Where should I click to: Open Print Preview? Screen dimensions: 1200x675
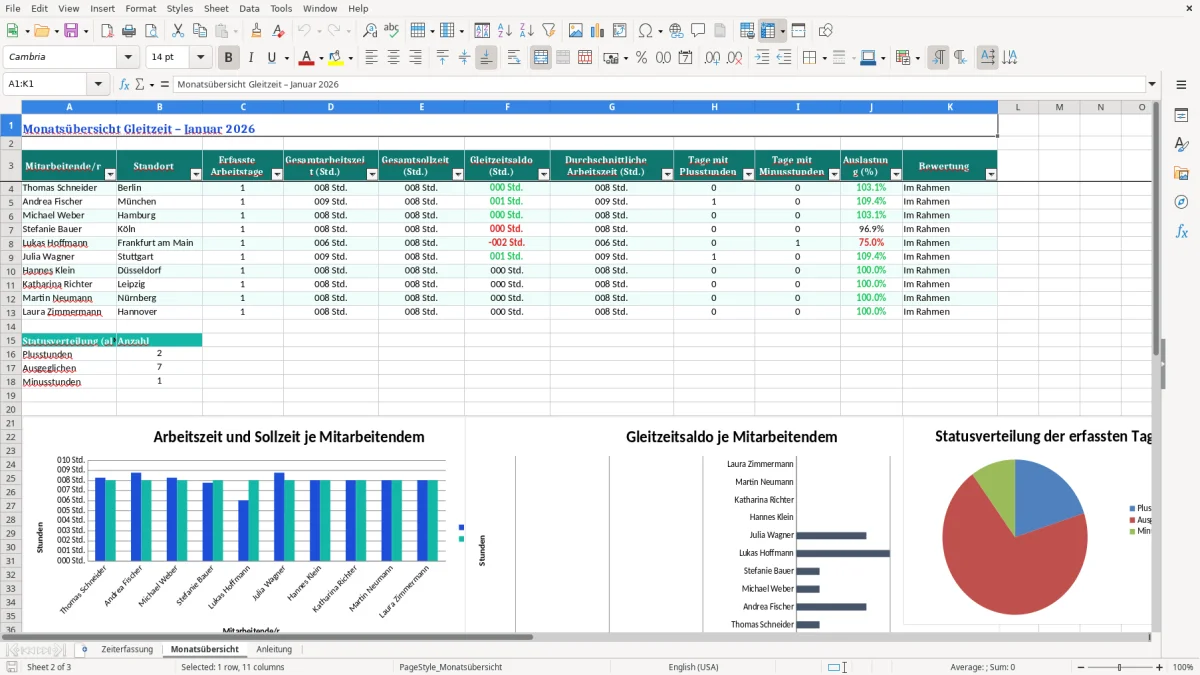point(150,31)
